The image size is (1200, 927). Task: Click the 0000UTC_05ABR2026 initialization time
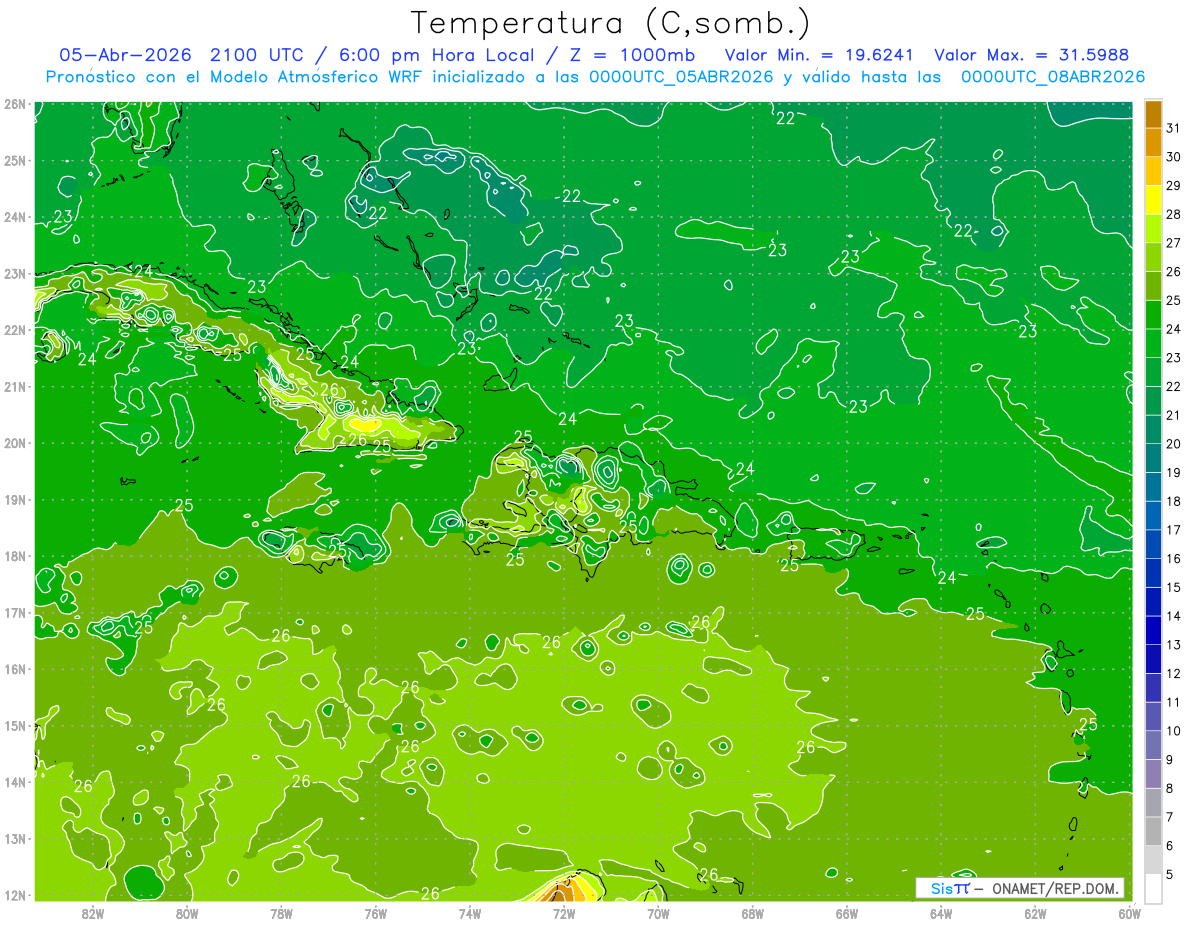click(x=680, y=76)
